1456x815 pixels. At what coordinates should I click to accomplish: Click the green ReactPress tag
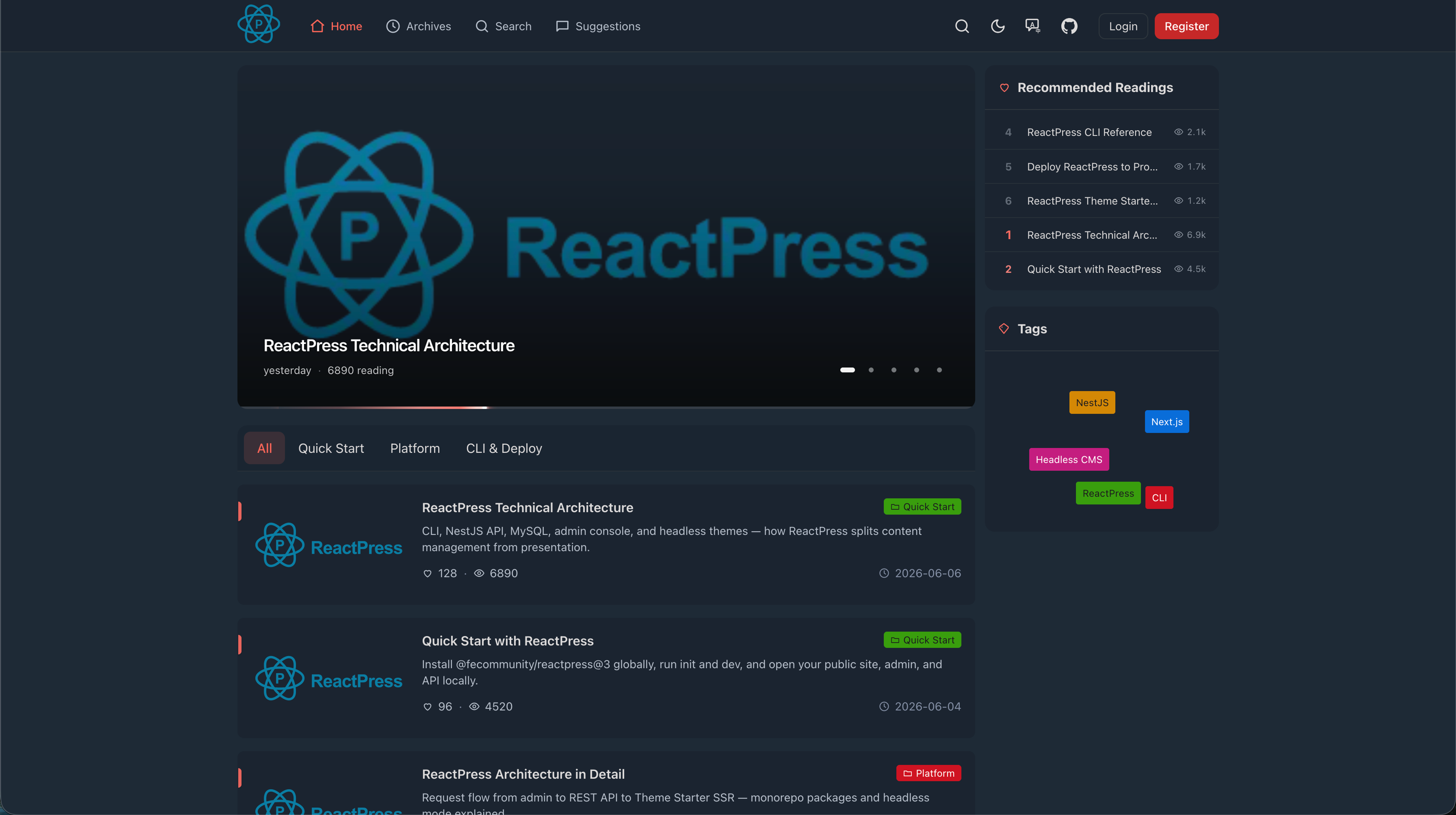(x=1108, y=493)
